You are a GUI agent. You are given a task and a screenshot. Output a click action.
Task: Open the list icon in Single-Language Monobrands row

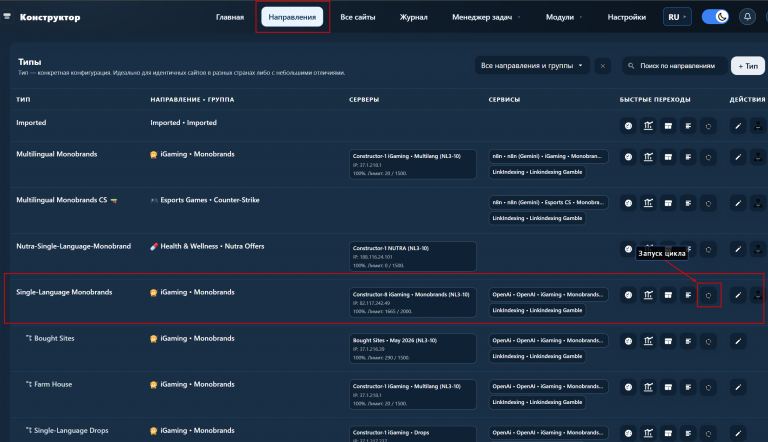coord(688,295)
